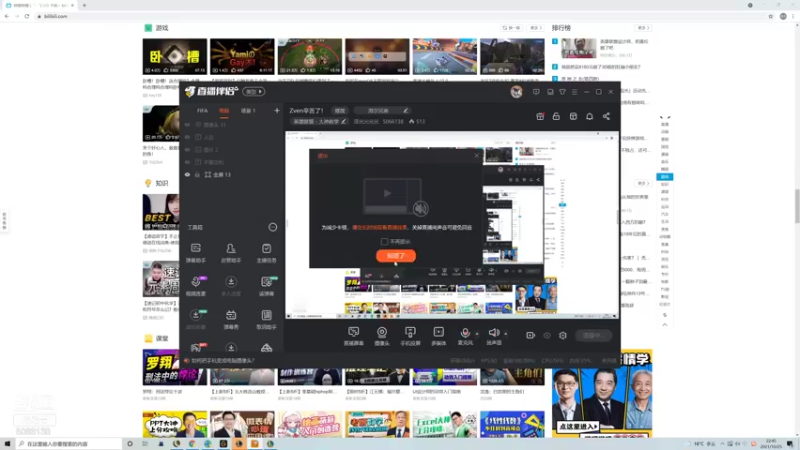Toggle visibility of the 摄像头 source row
Viewport: 800px width, 450px height.
(x=187, y=124)
